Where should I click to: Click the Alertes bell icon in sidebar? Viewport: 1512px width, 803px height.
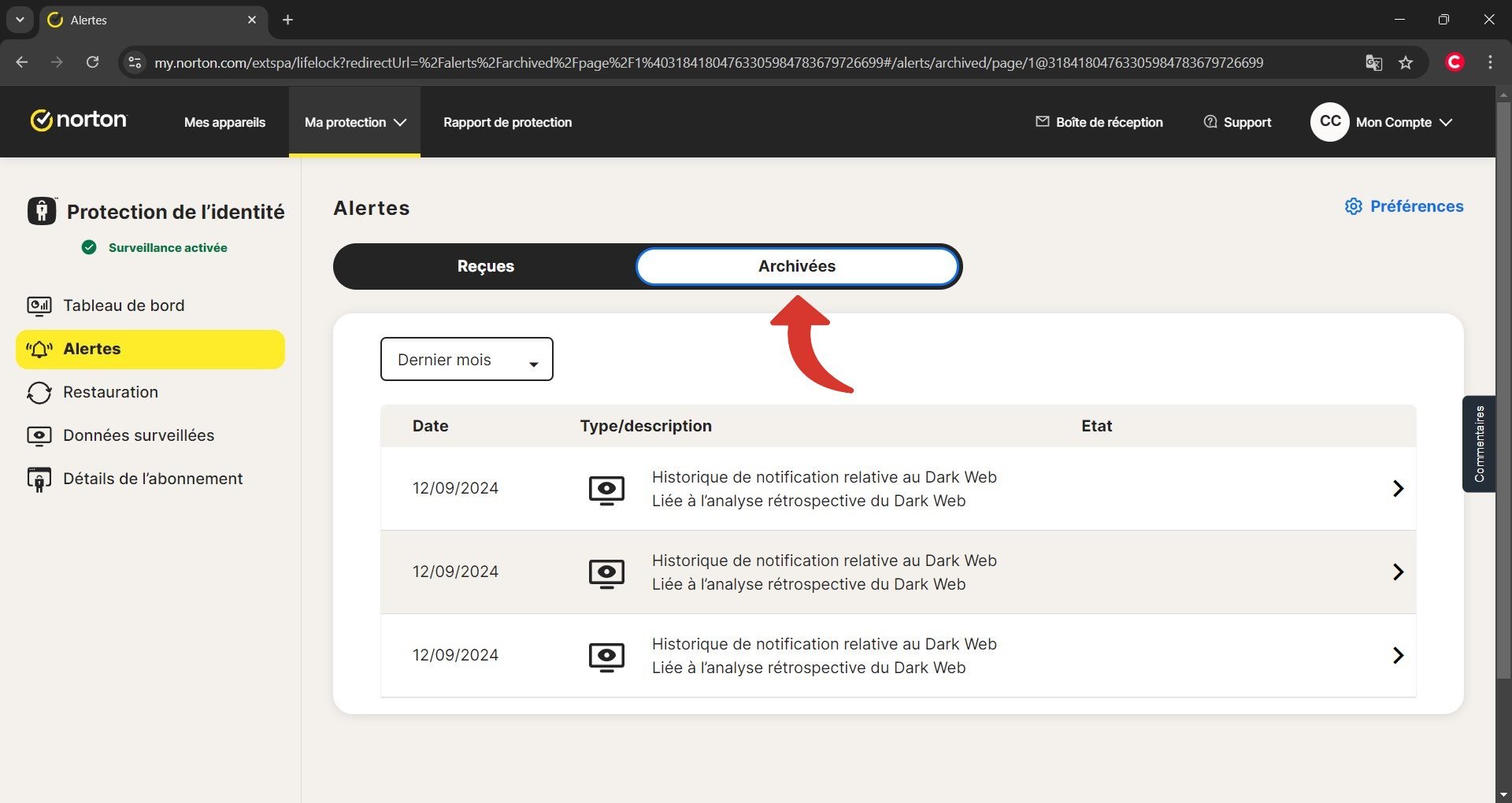tap(39, 349)
